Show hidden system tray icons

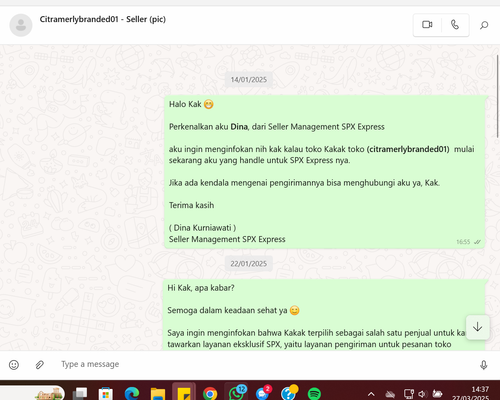point(371,394)
